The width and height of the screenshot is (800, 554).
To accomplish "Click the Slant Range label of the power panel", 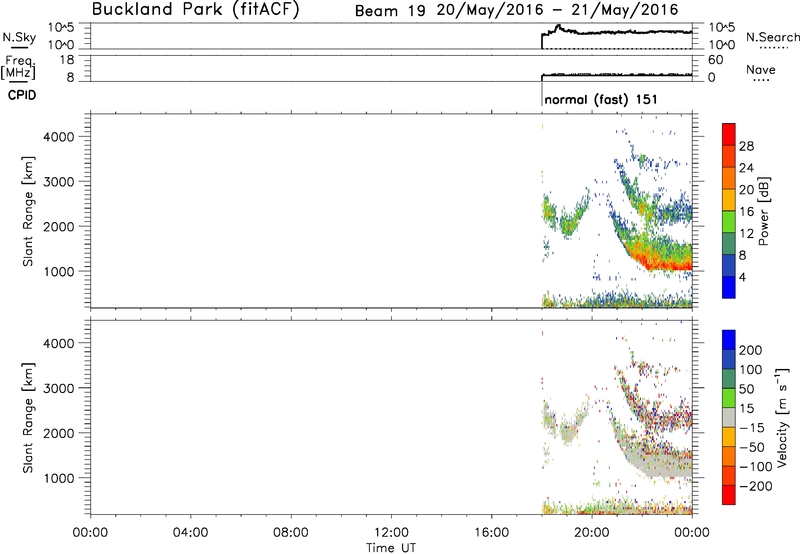I will [x=28, y=211].
